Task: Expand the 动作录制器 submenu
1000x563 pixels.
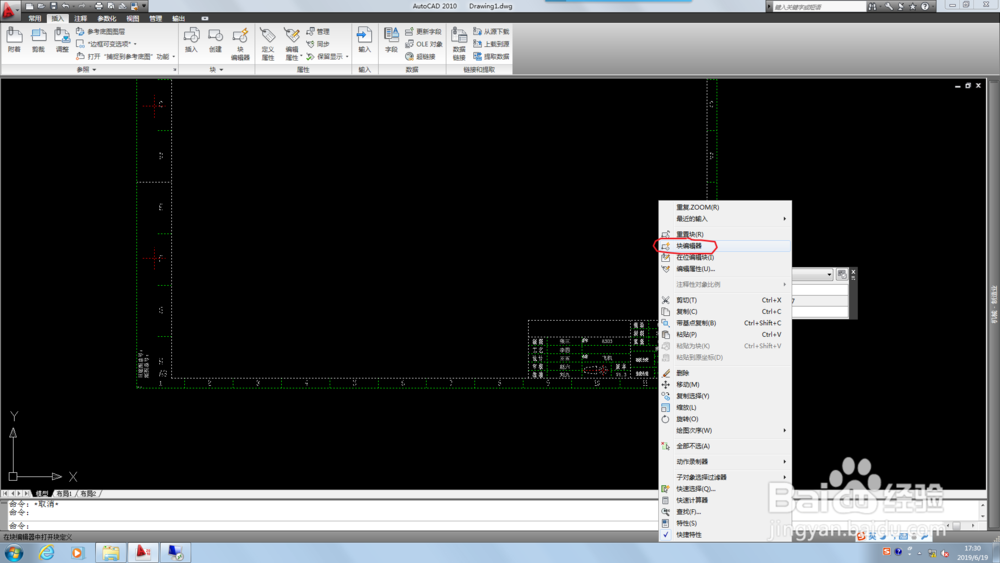Action: coord(725,462)
